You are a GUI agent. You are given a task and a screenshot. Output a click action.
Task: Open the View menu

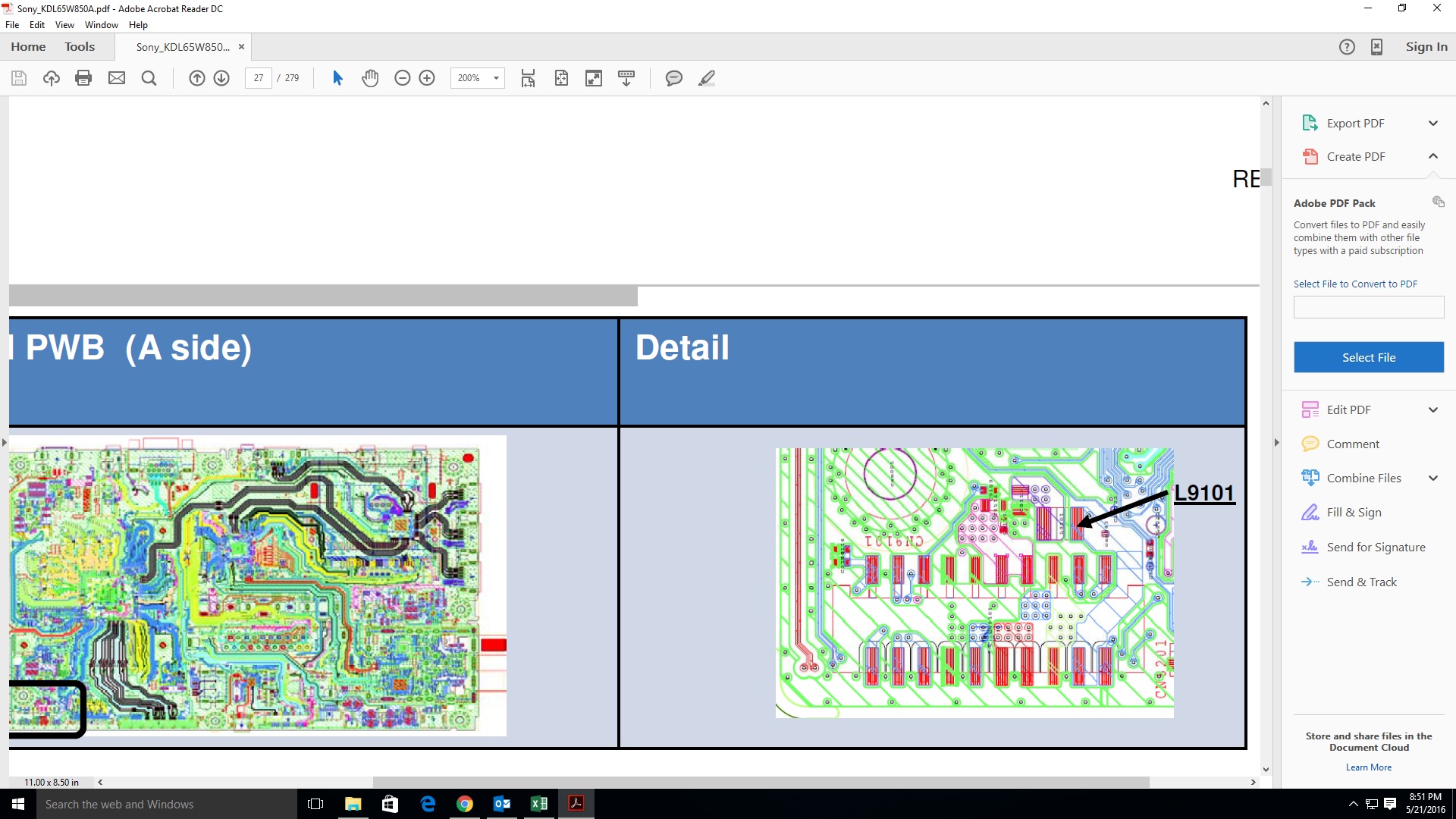(64, 24)
